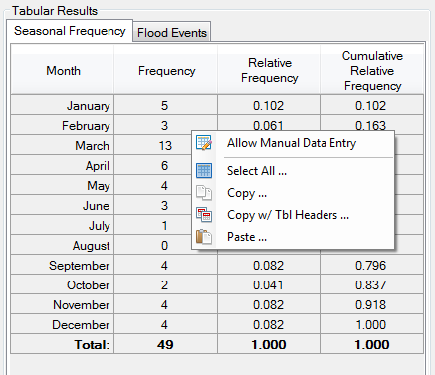Viewport: 435px width, 375px height.
Task: Click the Allow Manual Data Entry icon
Action: pyautogui.click(x=204, y=143)
